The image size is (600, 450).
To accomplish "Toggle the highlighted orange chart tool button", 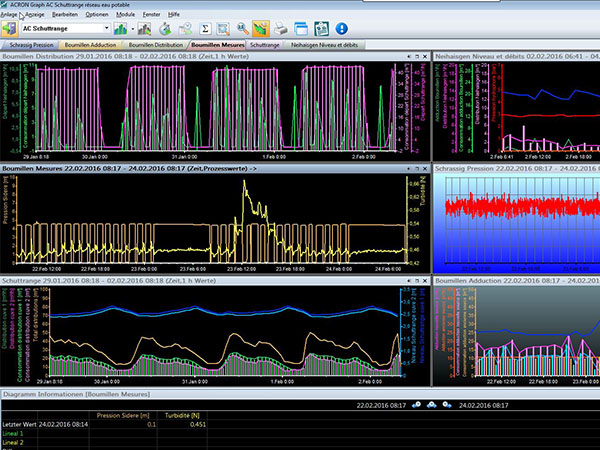I will click(x=261, y=29).
